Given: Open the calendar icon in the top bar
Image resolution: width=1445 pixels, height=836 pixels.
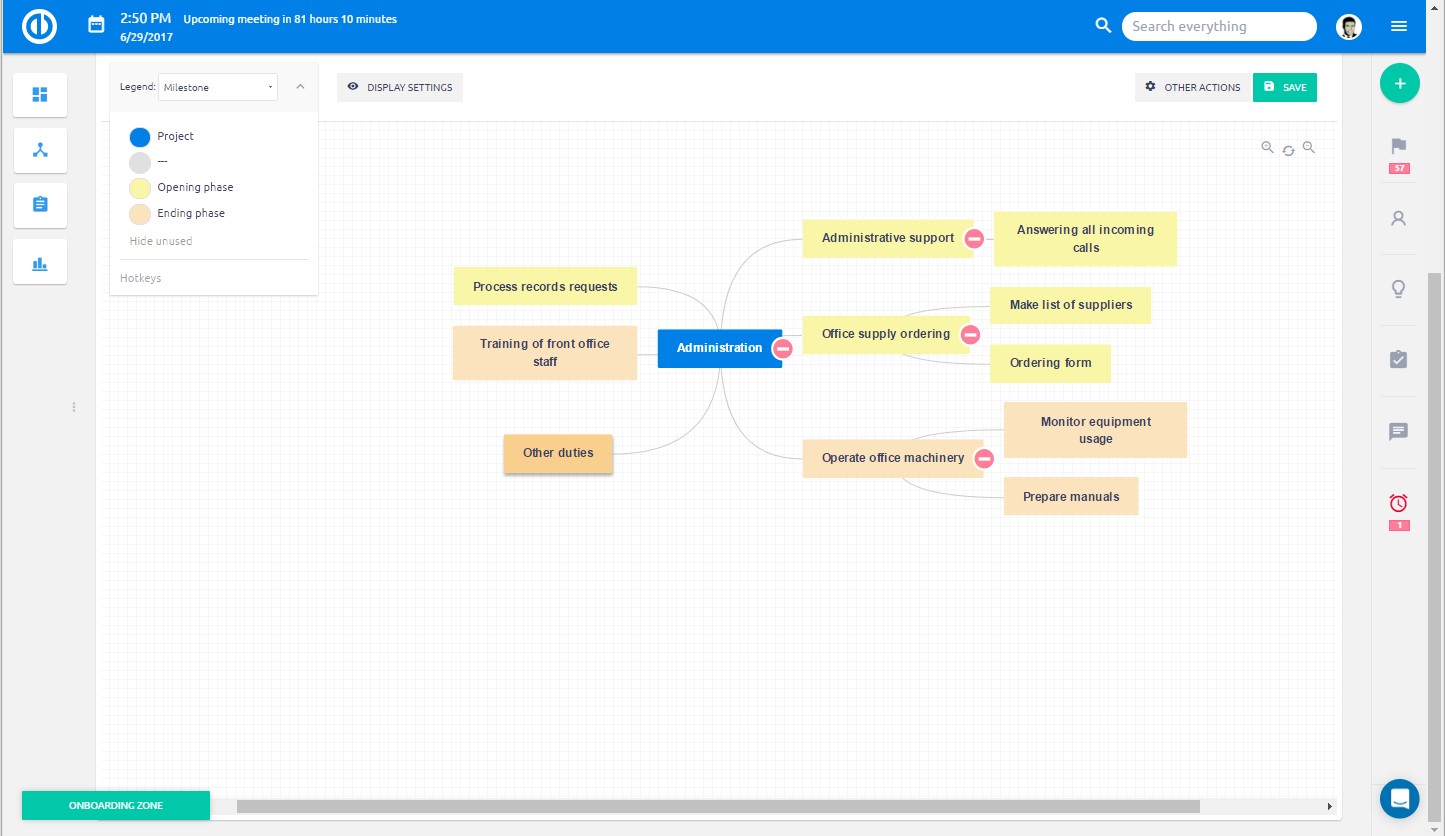Looking at the screenshot, I should click(96, 23).
